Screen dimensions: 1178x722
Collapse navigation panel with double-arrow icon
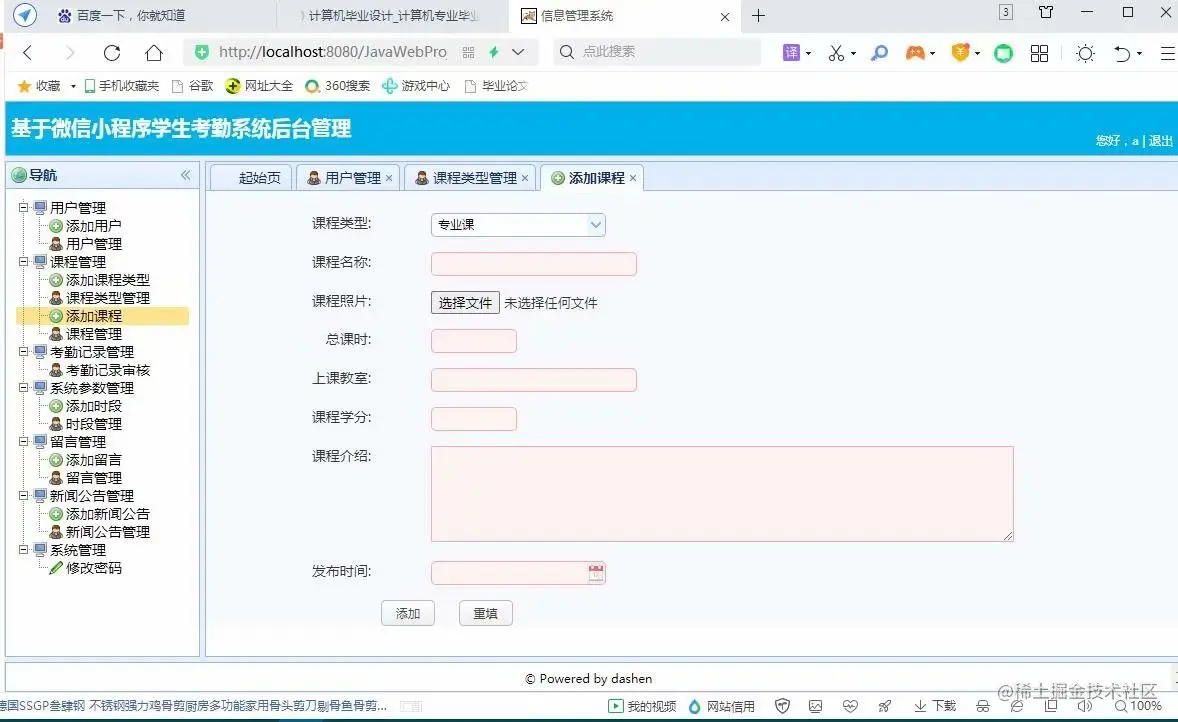186,175
